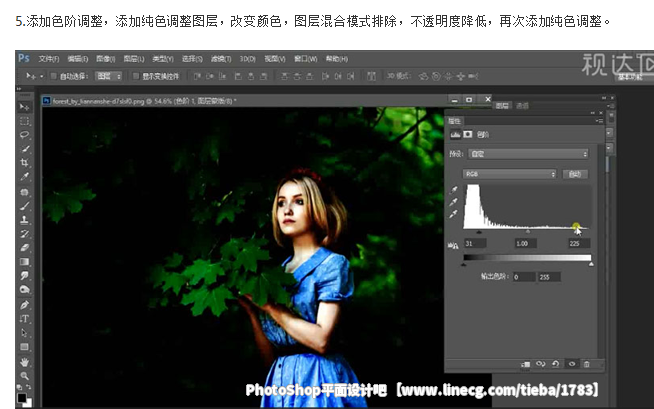Select the Rectangular Marquee tool
This screenshot has width=654, height=409.
coord(25,121)
